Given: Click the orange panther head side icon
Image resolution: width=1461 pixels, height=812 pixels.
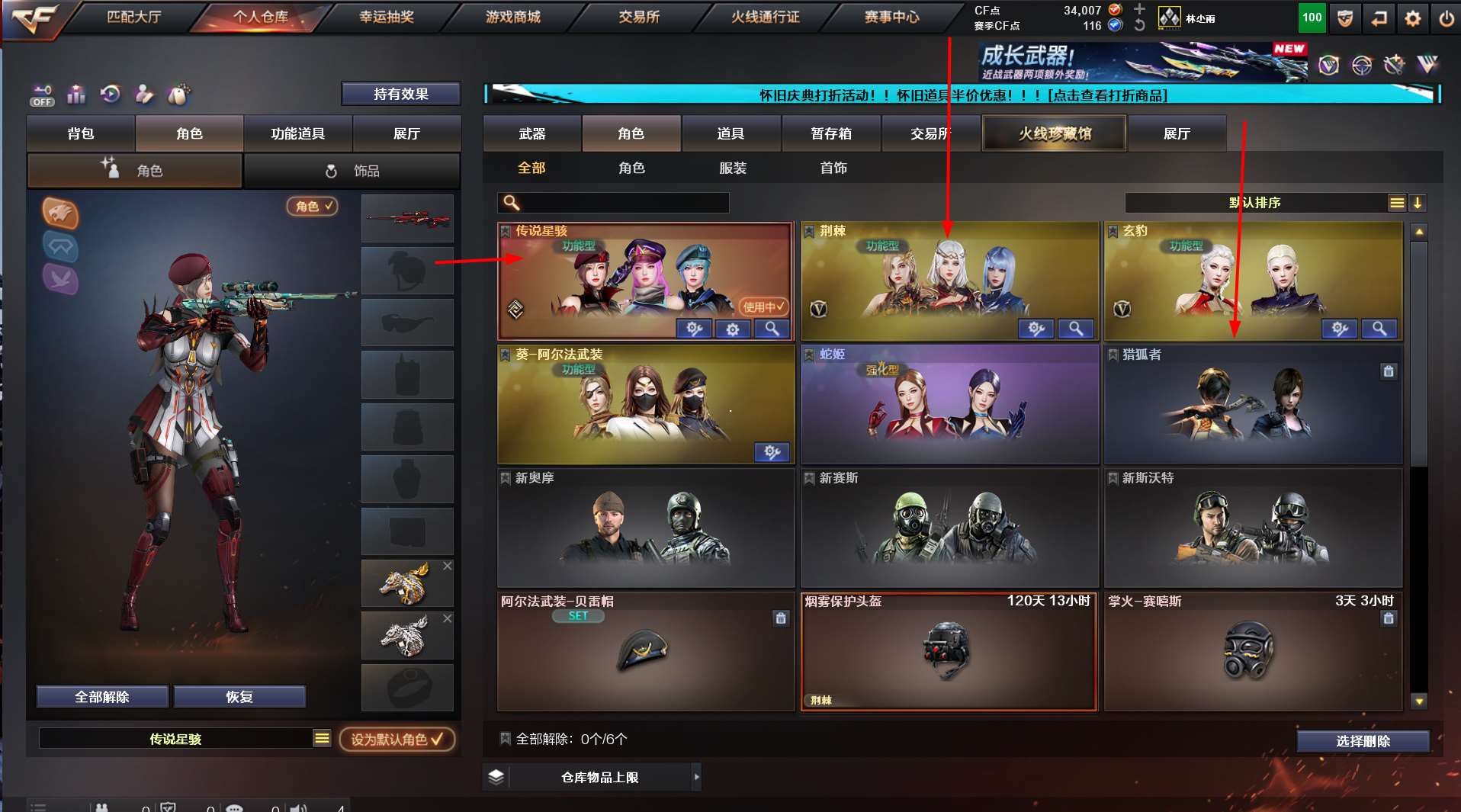Looking at the screenshot, I should 59,213.
